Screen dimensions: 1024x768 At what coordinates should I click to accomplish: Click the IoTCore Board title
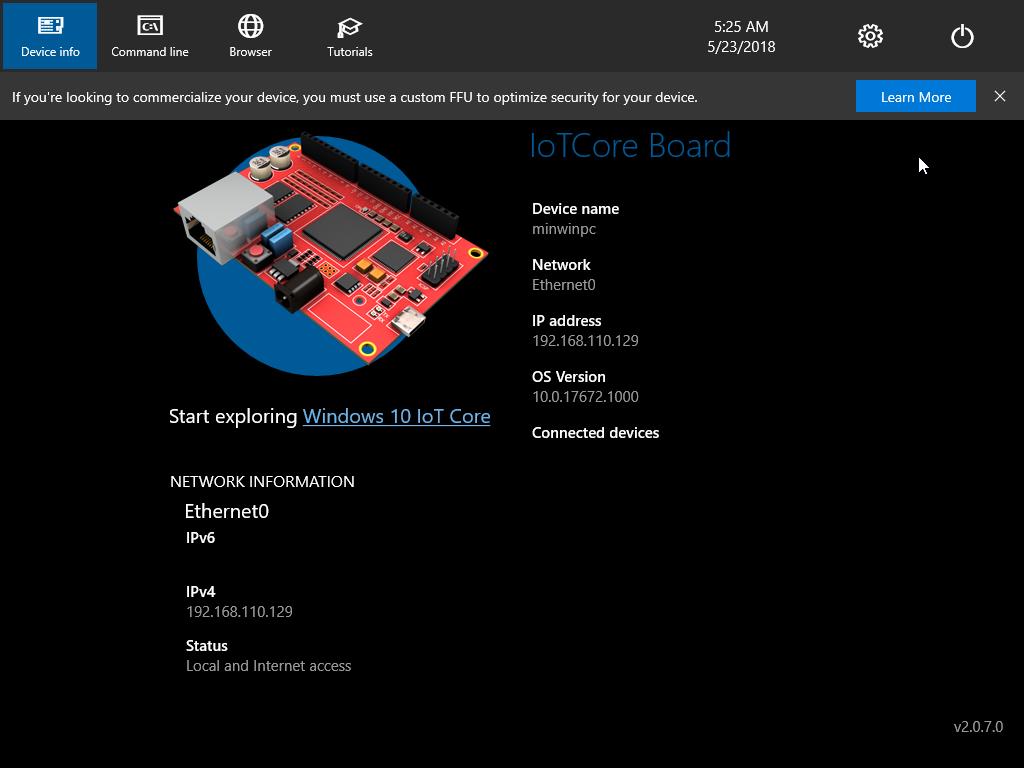(630, 146)
